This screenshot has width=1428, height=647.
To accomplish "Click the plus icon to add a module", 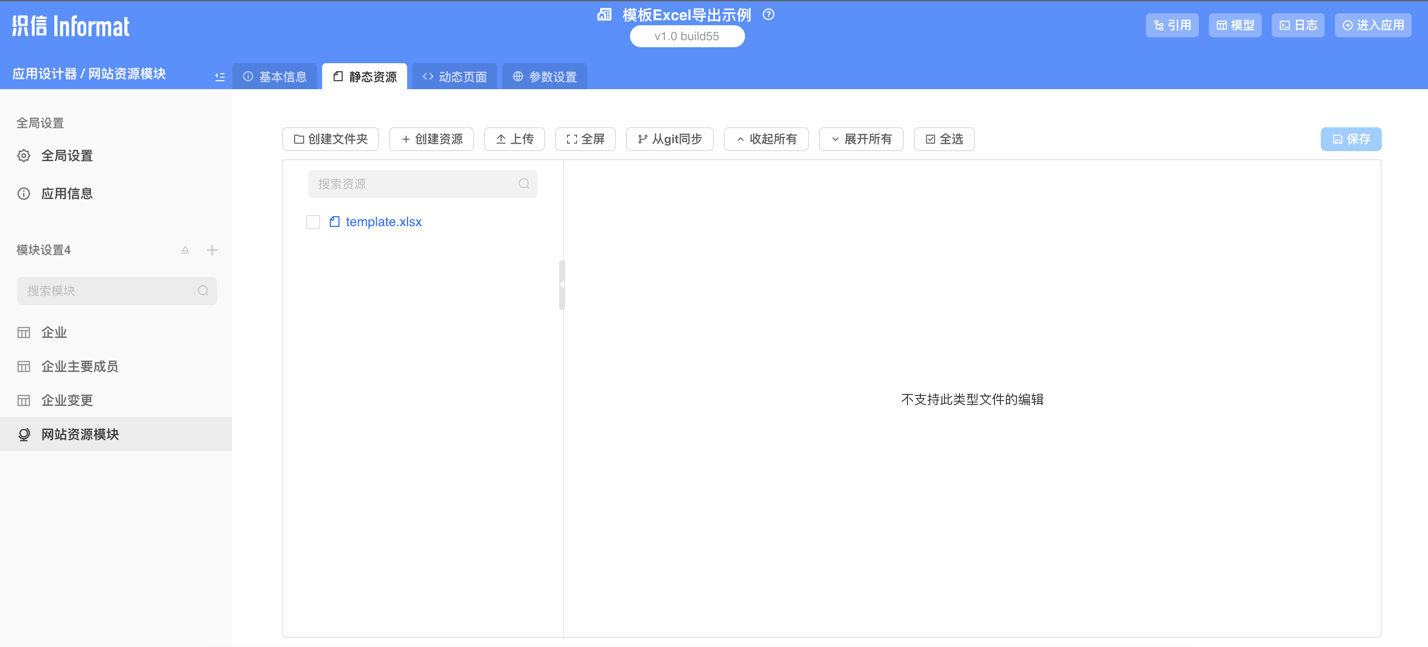I will 211,249.
